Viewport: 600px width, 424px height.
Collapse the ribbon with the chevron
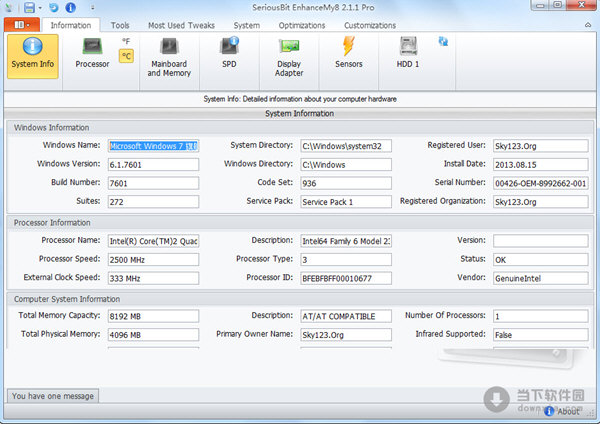(x=588, y=25)
